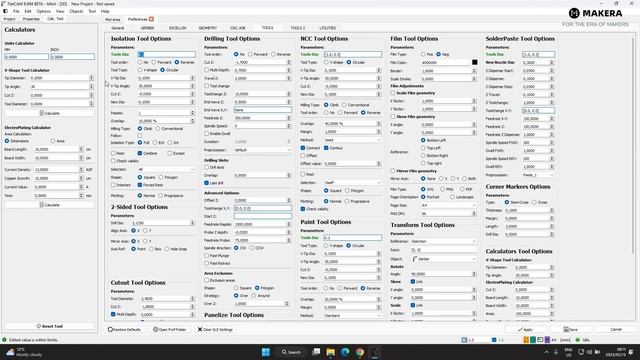This screenshot has width=640, height=360.
Task: Click the volume icon in system tray
Action: [589, 352]
